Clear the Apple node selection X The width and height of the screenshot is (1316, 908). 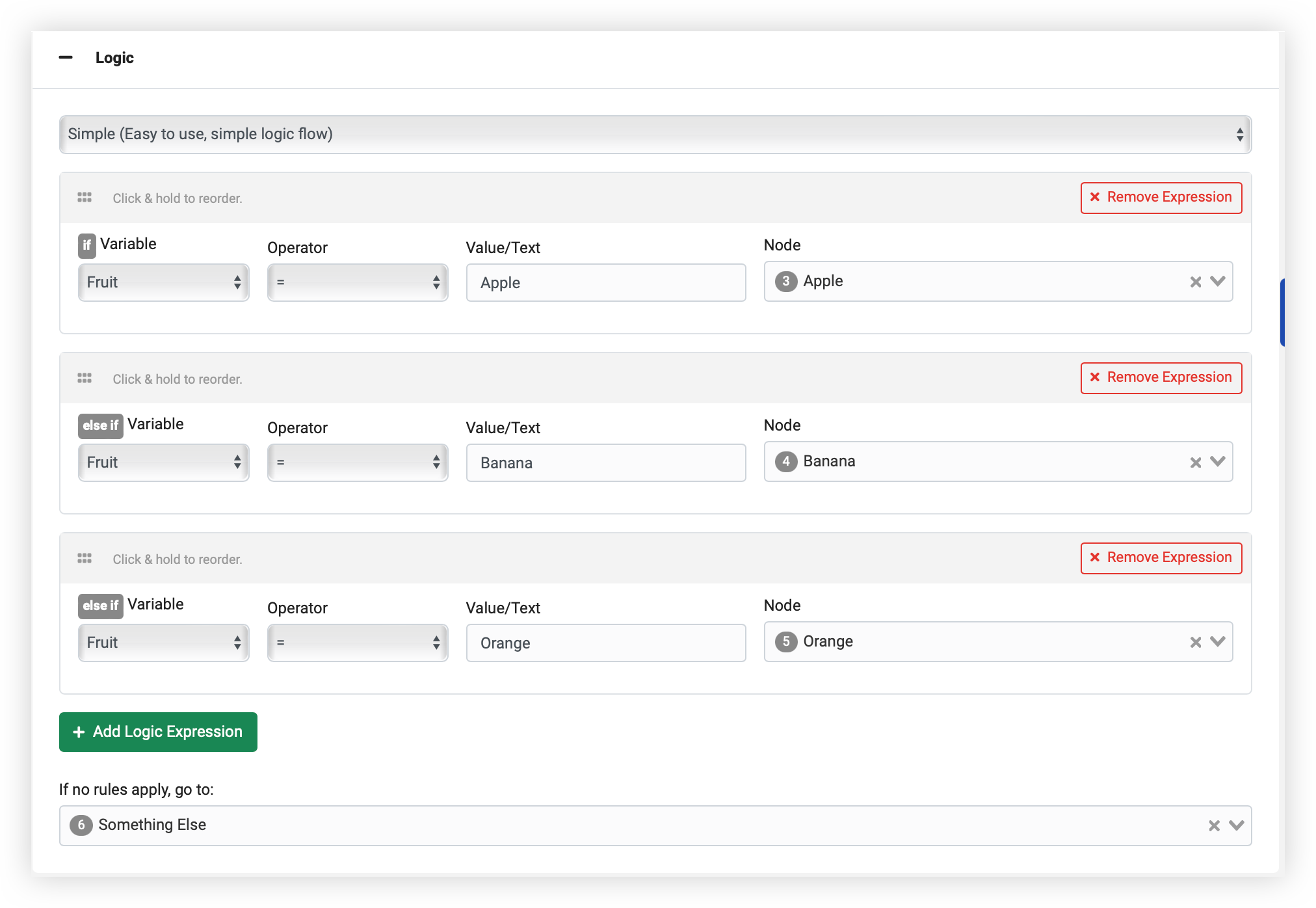pyautogui.click(x=1195, y=282)
